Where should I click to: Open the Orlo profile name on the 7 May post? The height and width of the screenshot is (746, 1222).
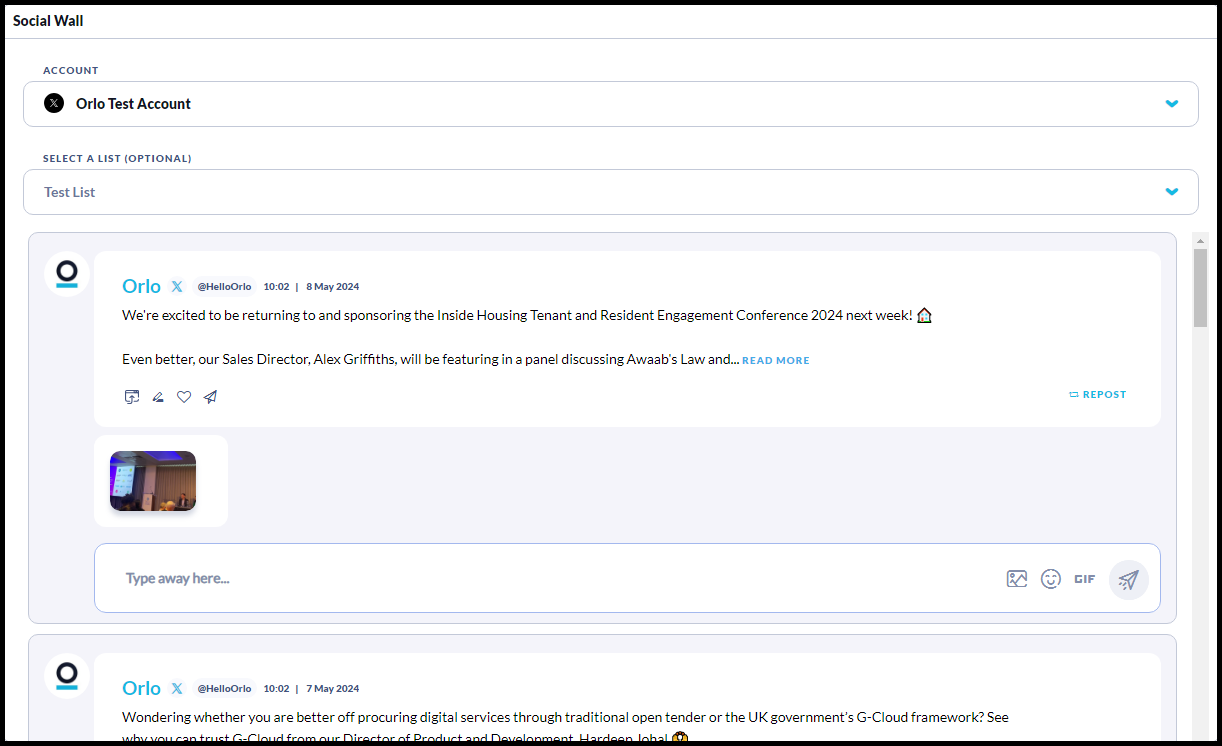(141, 688)
